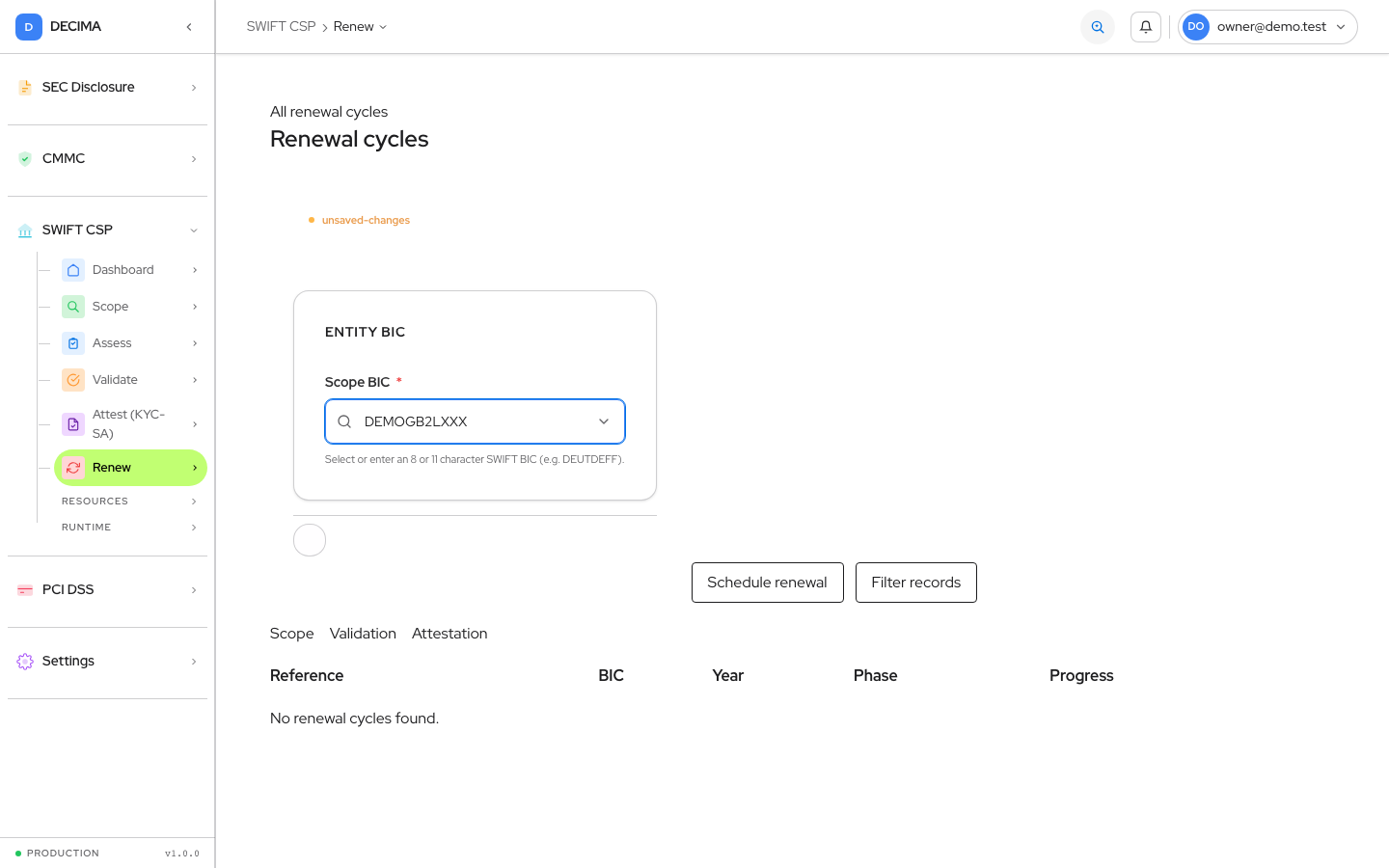Screen dimensions: 1389x868
Task: Open Assess in the sidebar
Action: point(130,343)
